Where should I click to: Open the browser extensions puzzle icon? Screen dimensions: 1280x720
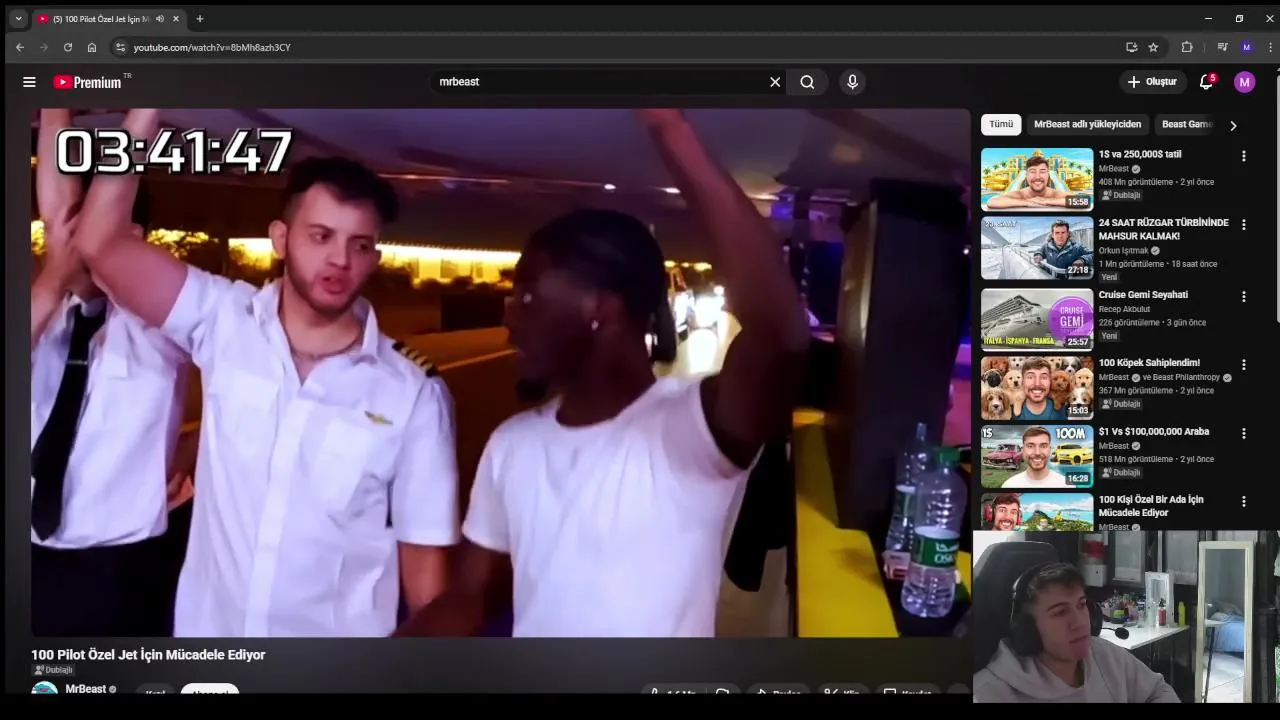click(x=1187, y=47)
